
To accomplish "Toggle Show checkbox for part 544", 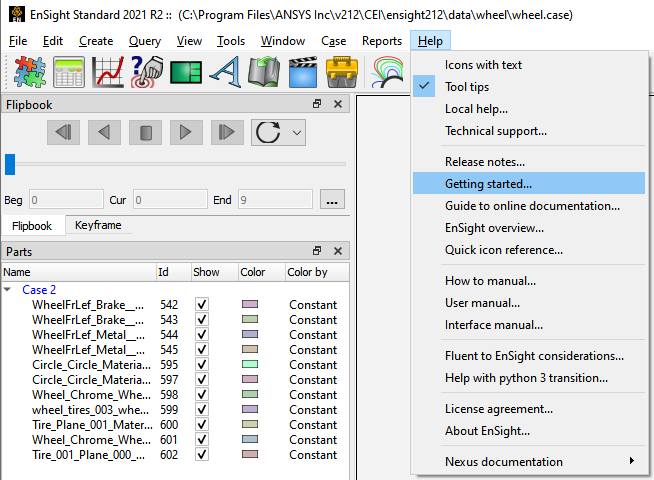I will [x=202, y=334].
